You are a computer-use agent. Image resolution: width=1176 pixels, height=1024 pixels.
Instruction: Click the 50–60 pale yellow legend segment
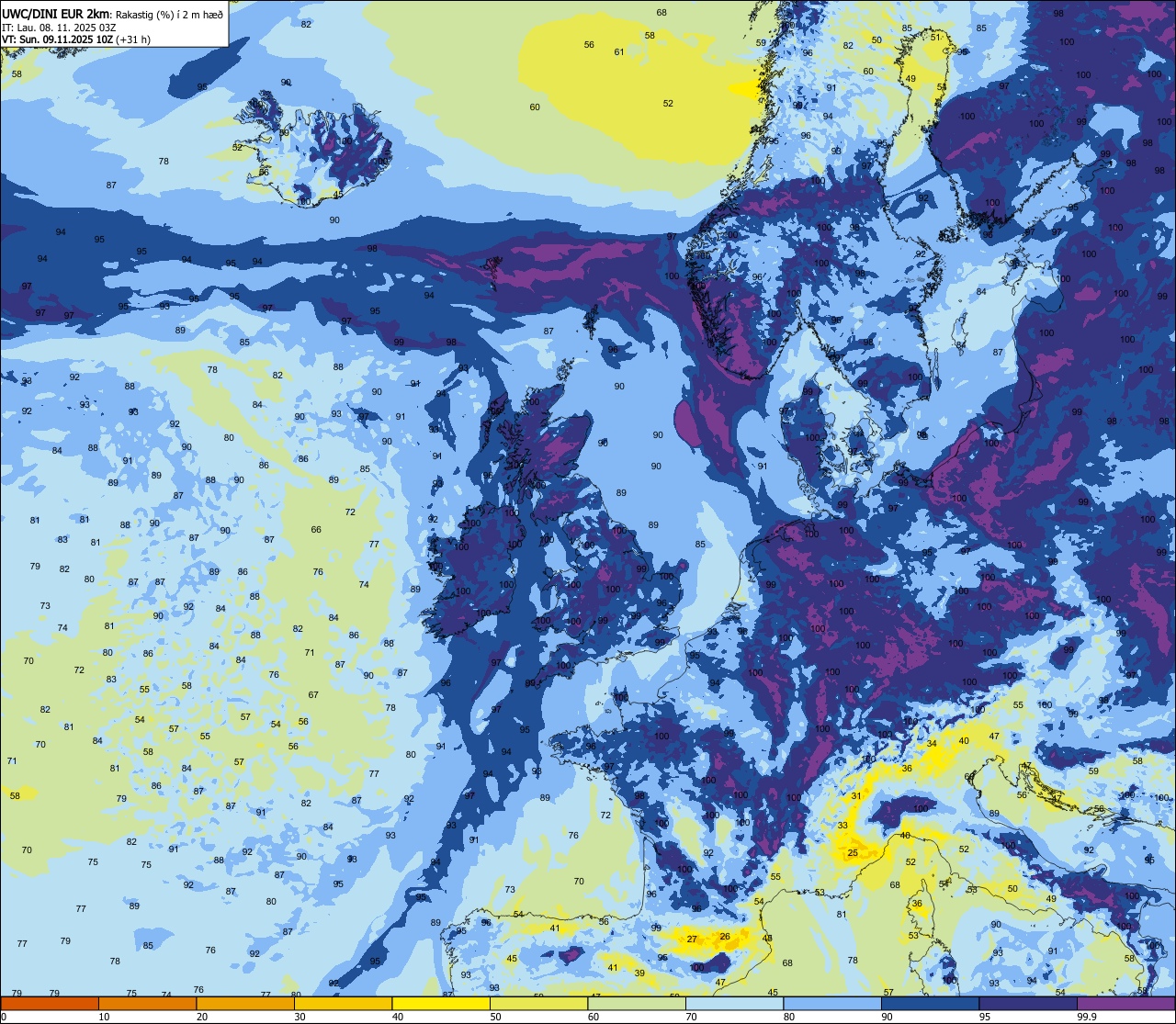pos(538,1003)
